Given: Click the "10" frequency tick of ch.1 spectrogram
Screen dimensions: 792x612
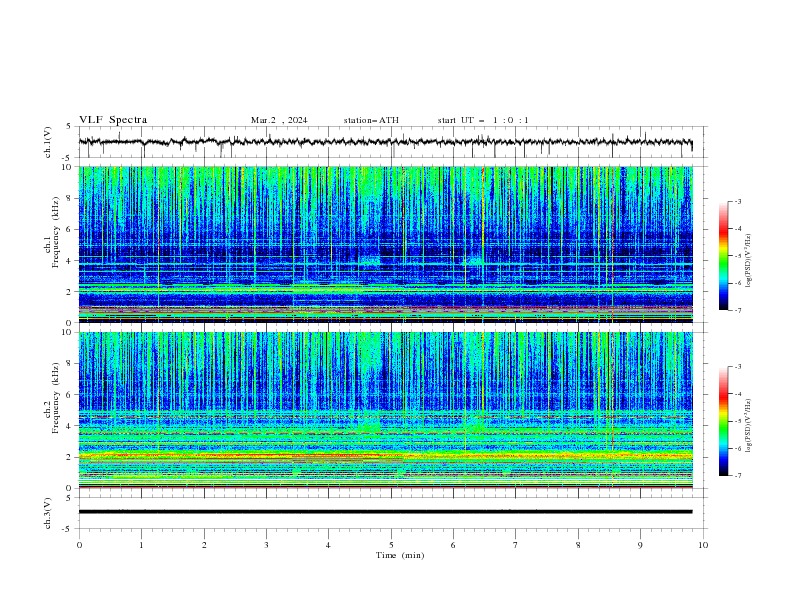Looking at the screenshot, I should click(67, 167).
